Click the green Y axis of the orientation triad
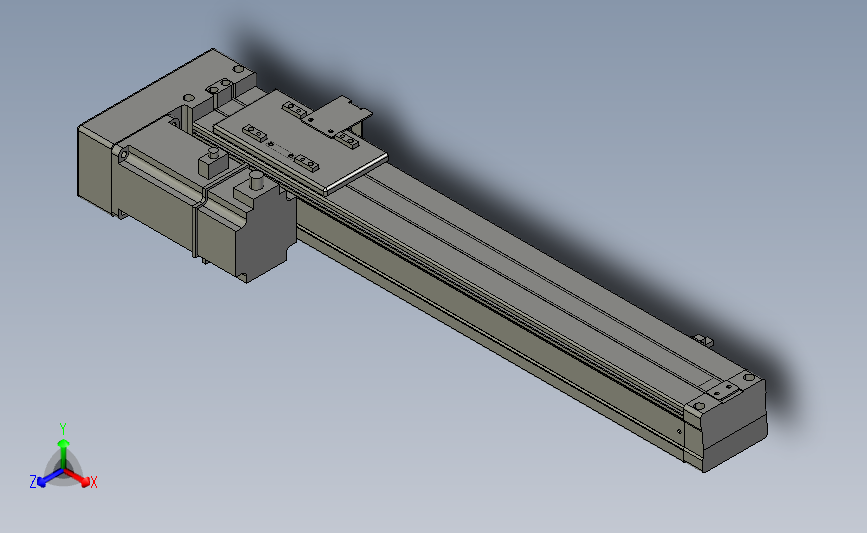This screenshot has height=533, width=867. tap(63, 446)
